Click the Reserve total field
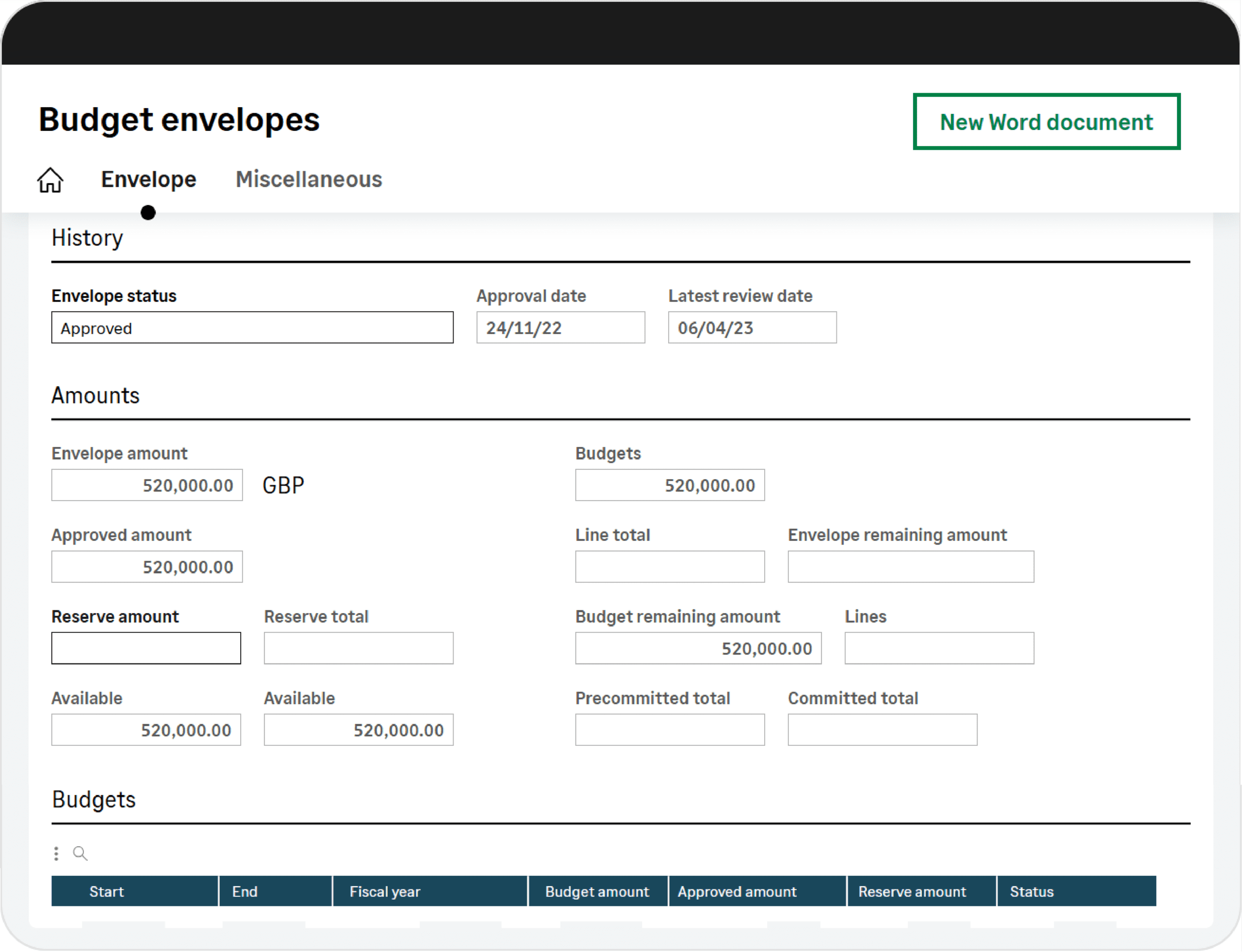This screenshot has height=952, width=1242. point(358,648)
